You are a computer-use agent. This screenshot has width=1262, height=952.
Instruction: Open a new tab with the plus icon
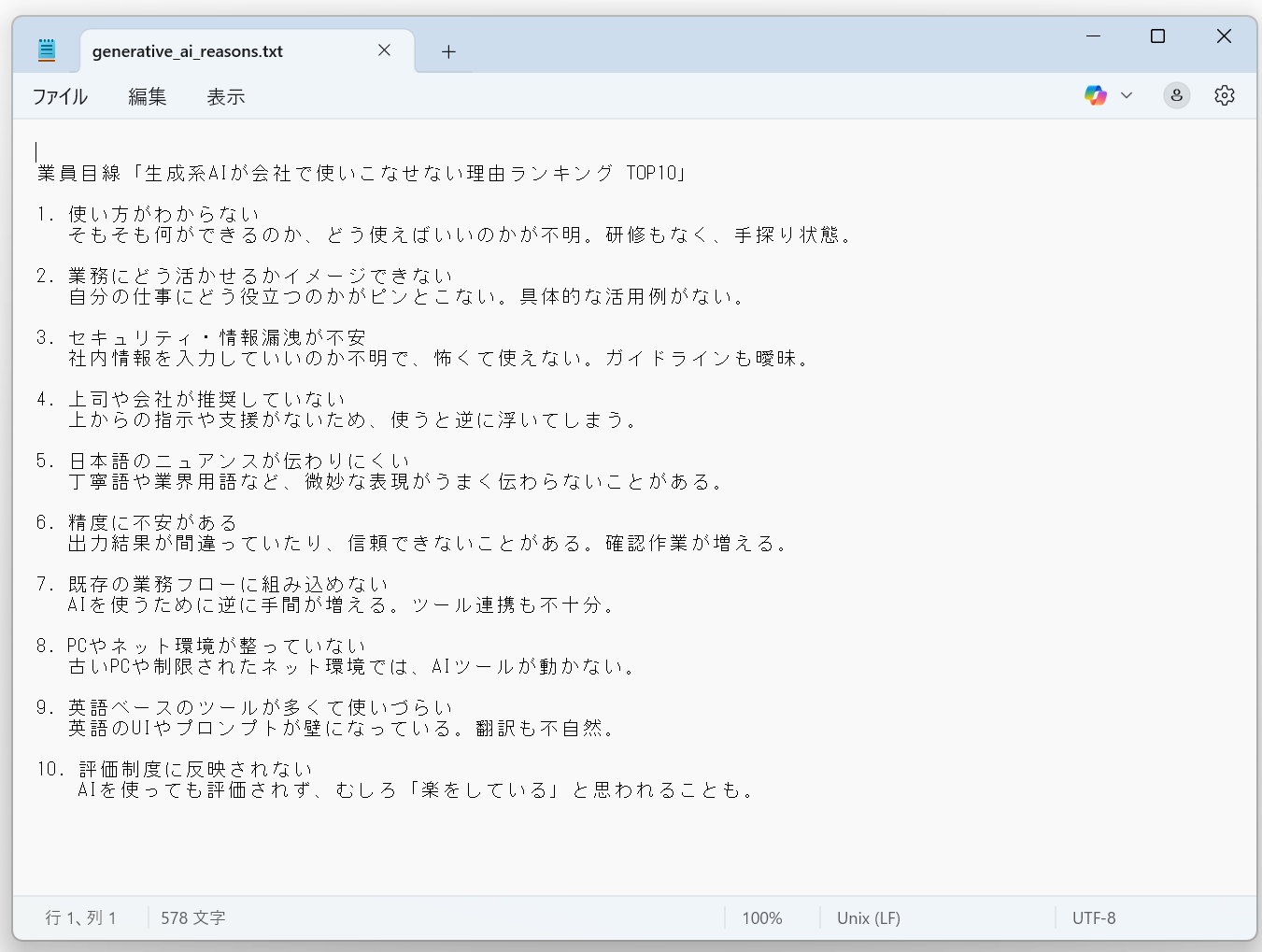point(447,51)
